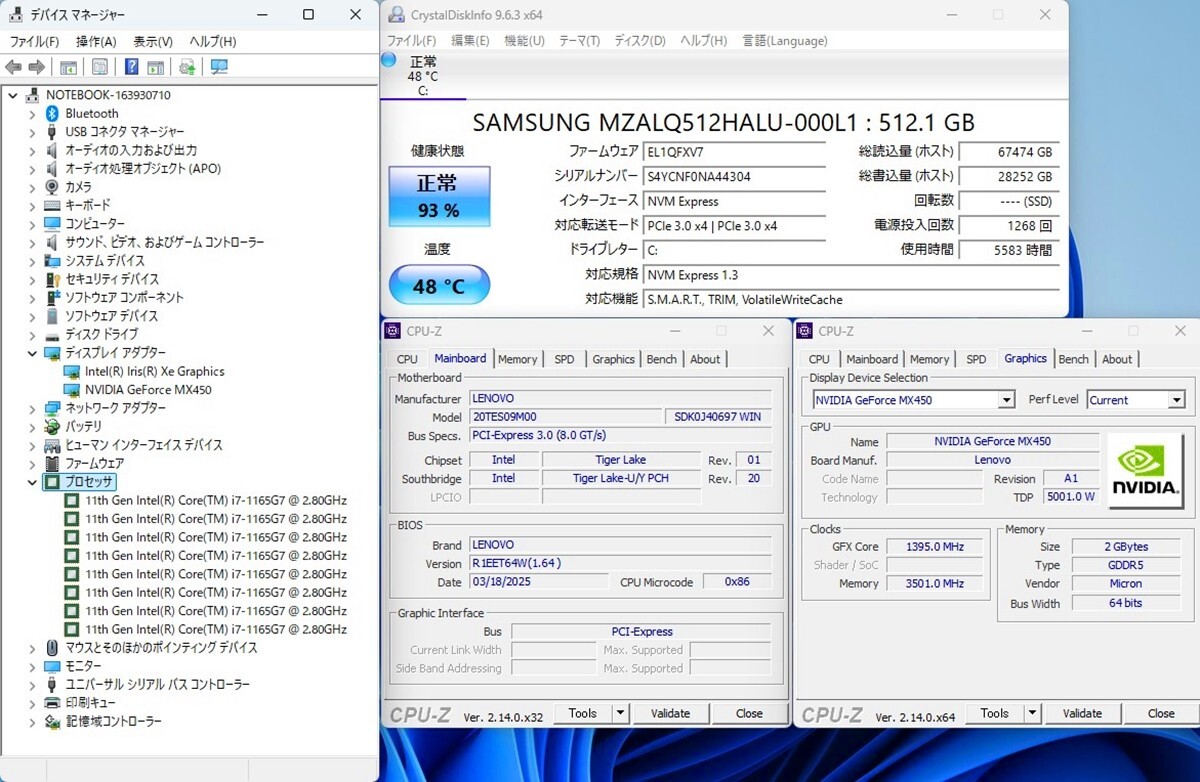Image resolution: width=1200 pixels, height=782 pixels.
Task: Collapse the ディスプレイ アダプター node
Action: click(33, 353)
